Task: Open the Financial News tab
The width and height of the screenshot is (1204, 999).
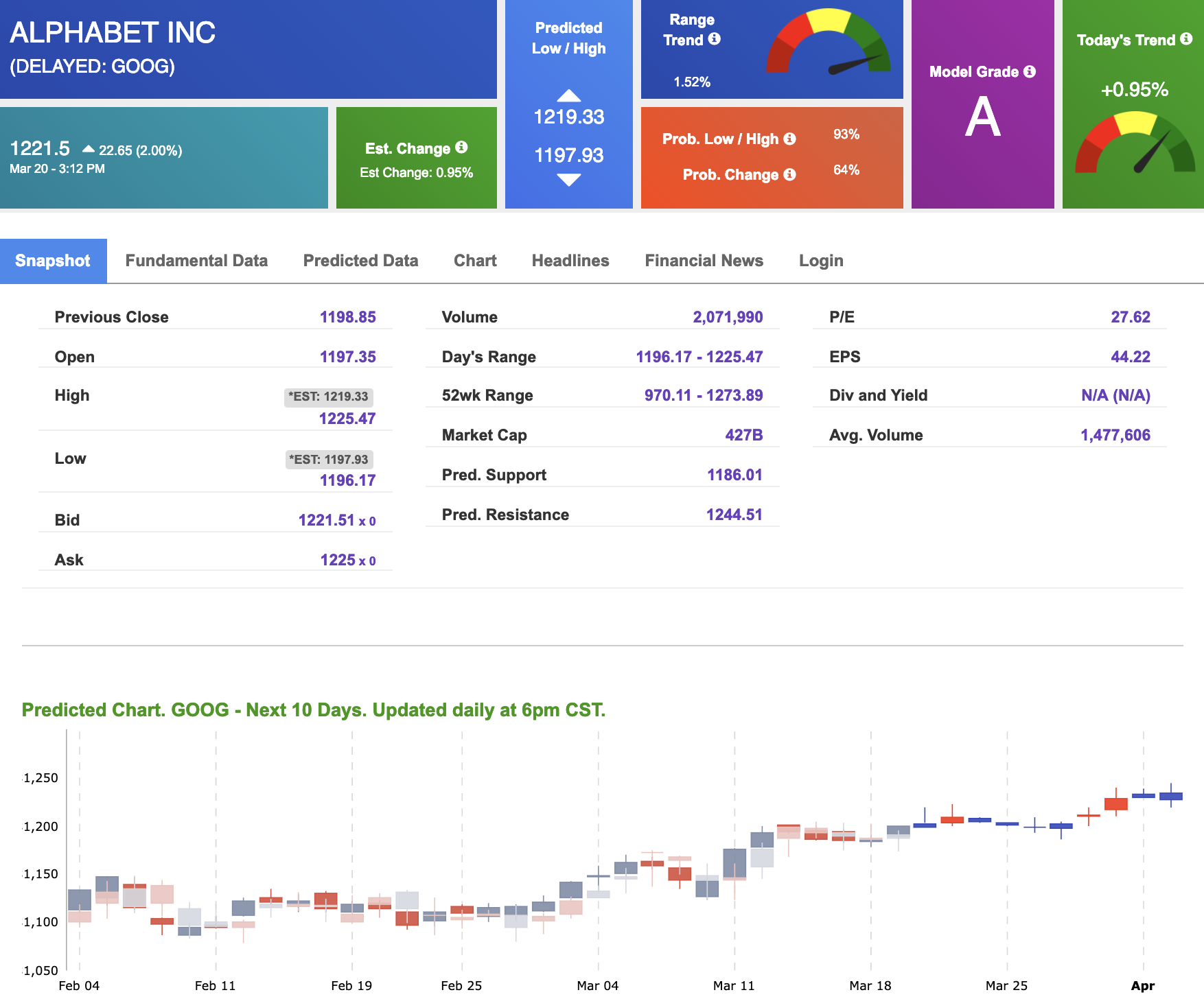Action: tap(704, 261)
